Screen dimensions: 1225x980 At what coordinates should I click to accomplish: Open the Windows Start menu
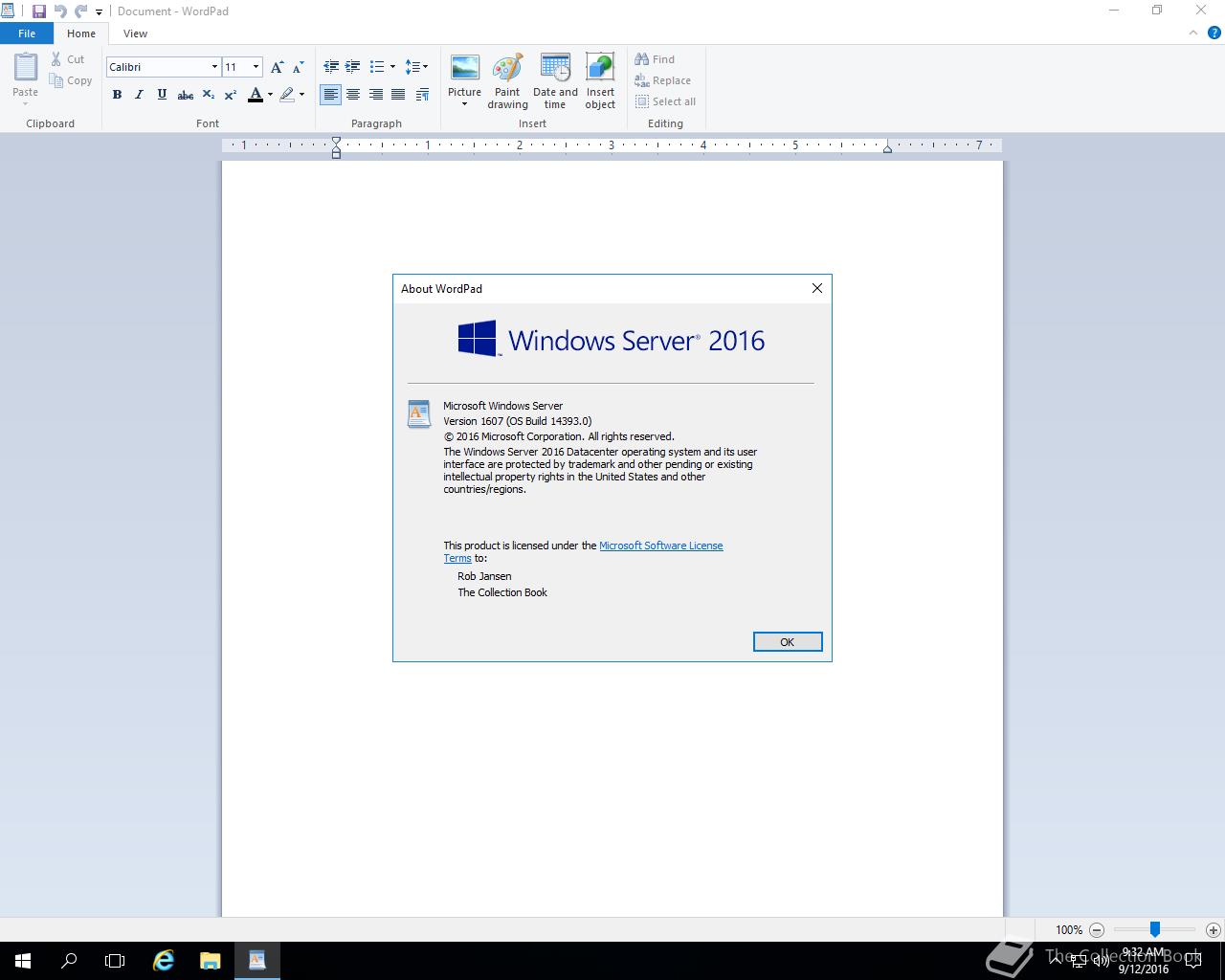pyautogui.click(x=23, y=961)
